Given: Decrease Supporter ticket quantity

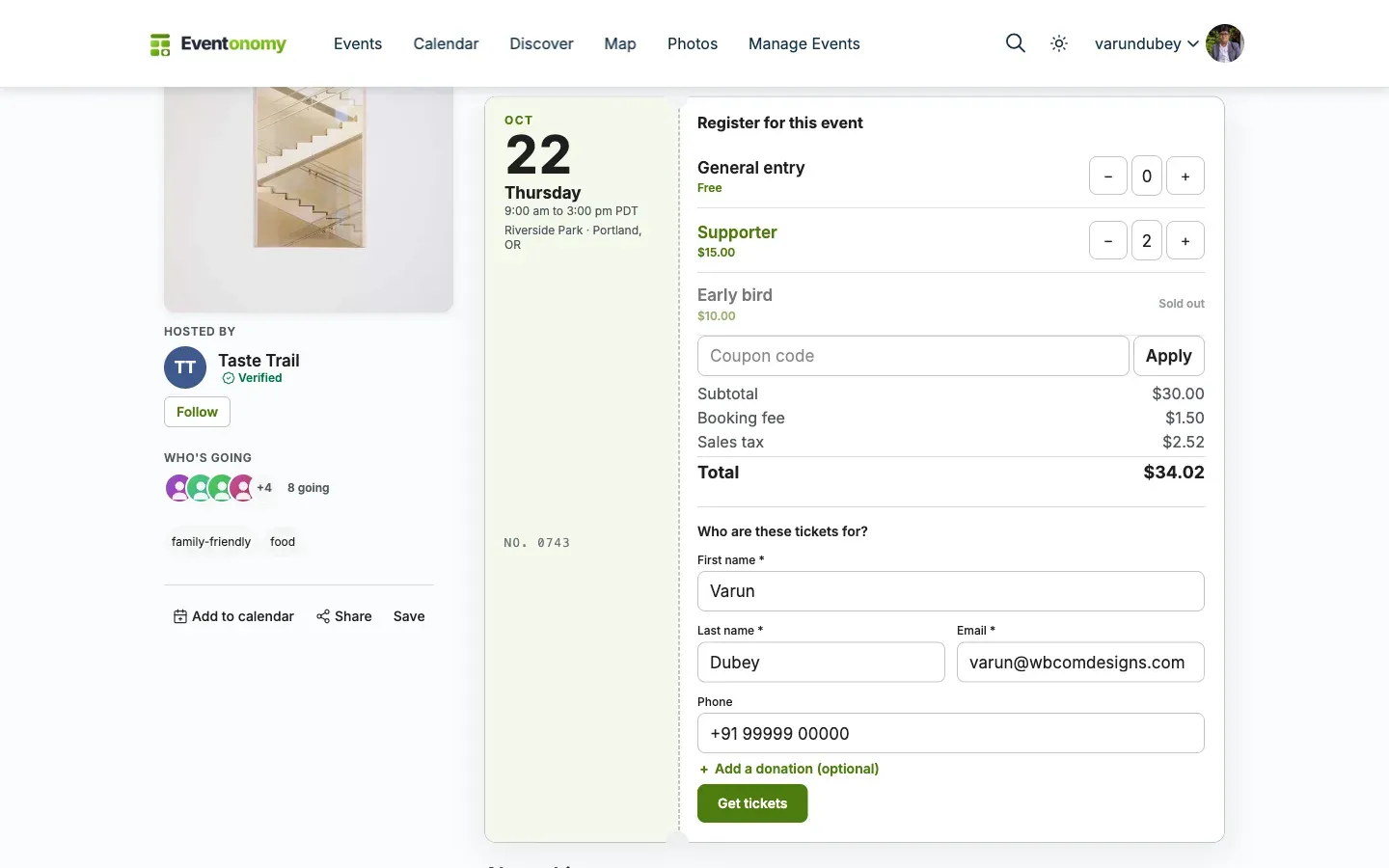Looking at the screenshot, I should point(1108,240).
